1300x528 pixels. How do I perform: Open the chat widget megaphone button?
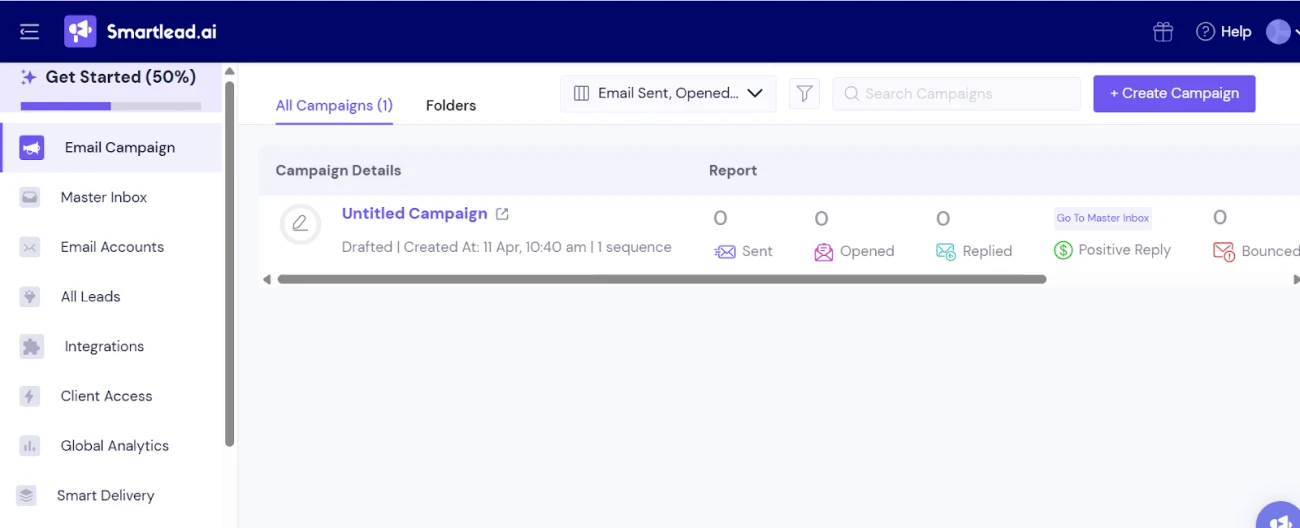1278,517
